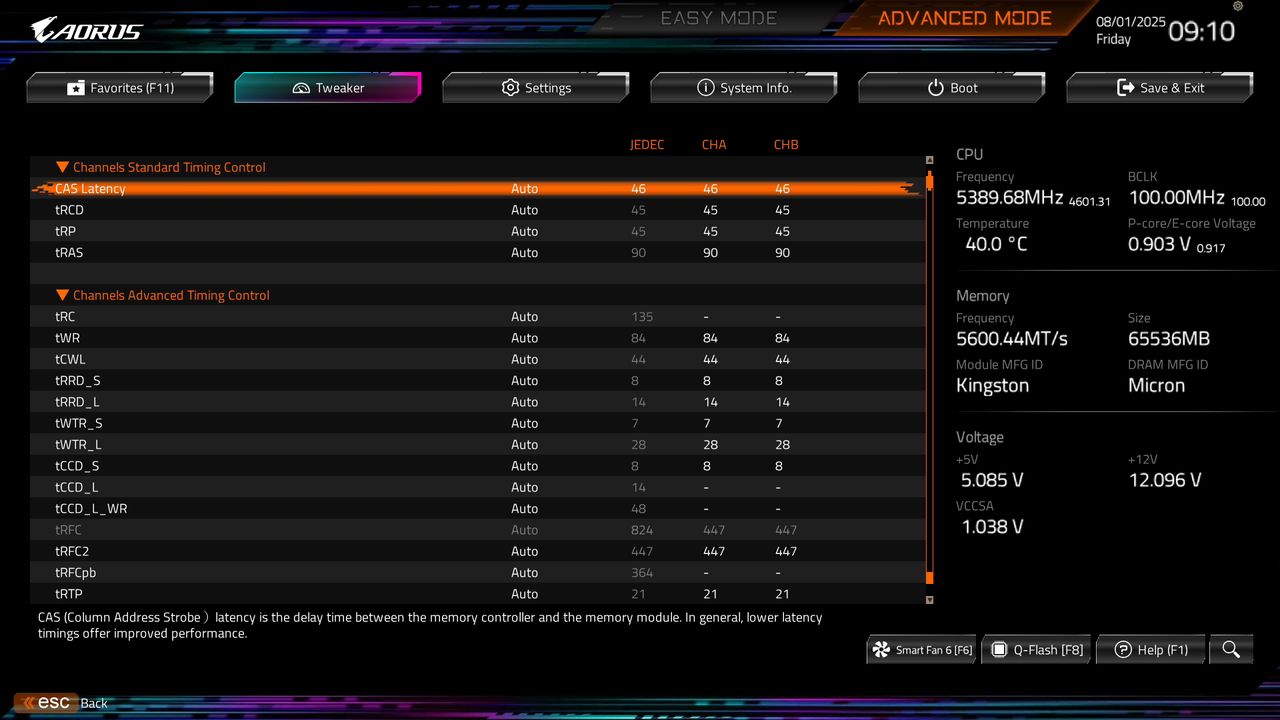The image size is (1280, 720).
Task: Switch to the Tweaker tab
Action: pos(328,88)
